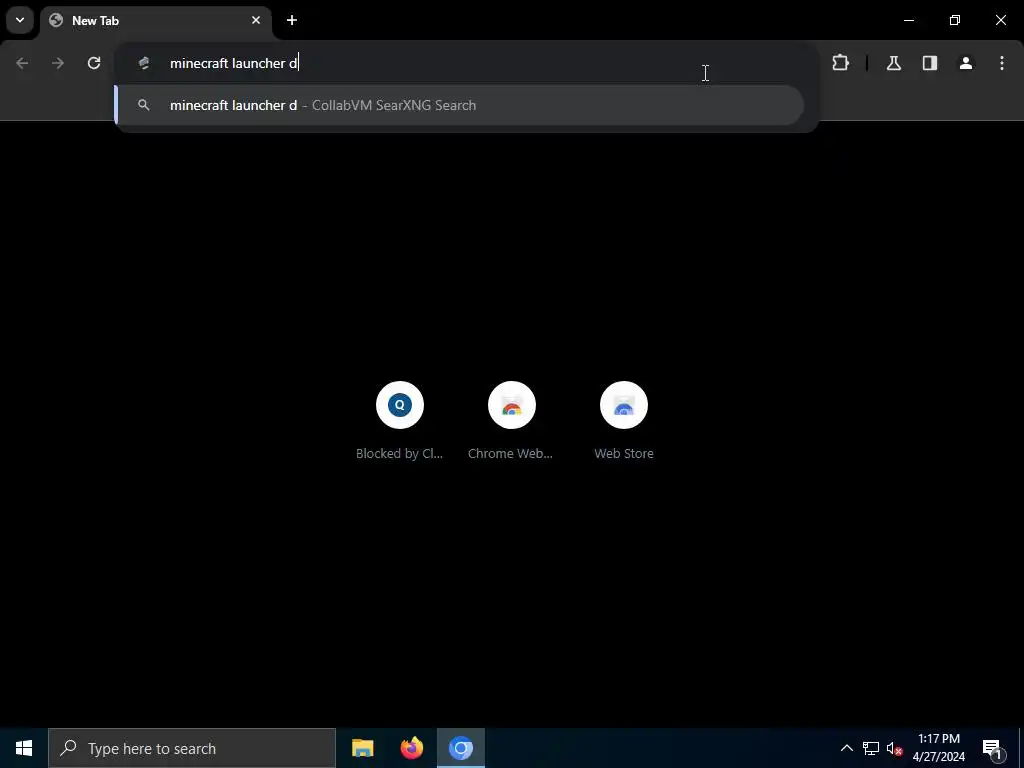Image resolution: width=1024 pixels, height=768 pixels.
Task: Open the Web Store shortcut
Action: [624, 421]
